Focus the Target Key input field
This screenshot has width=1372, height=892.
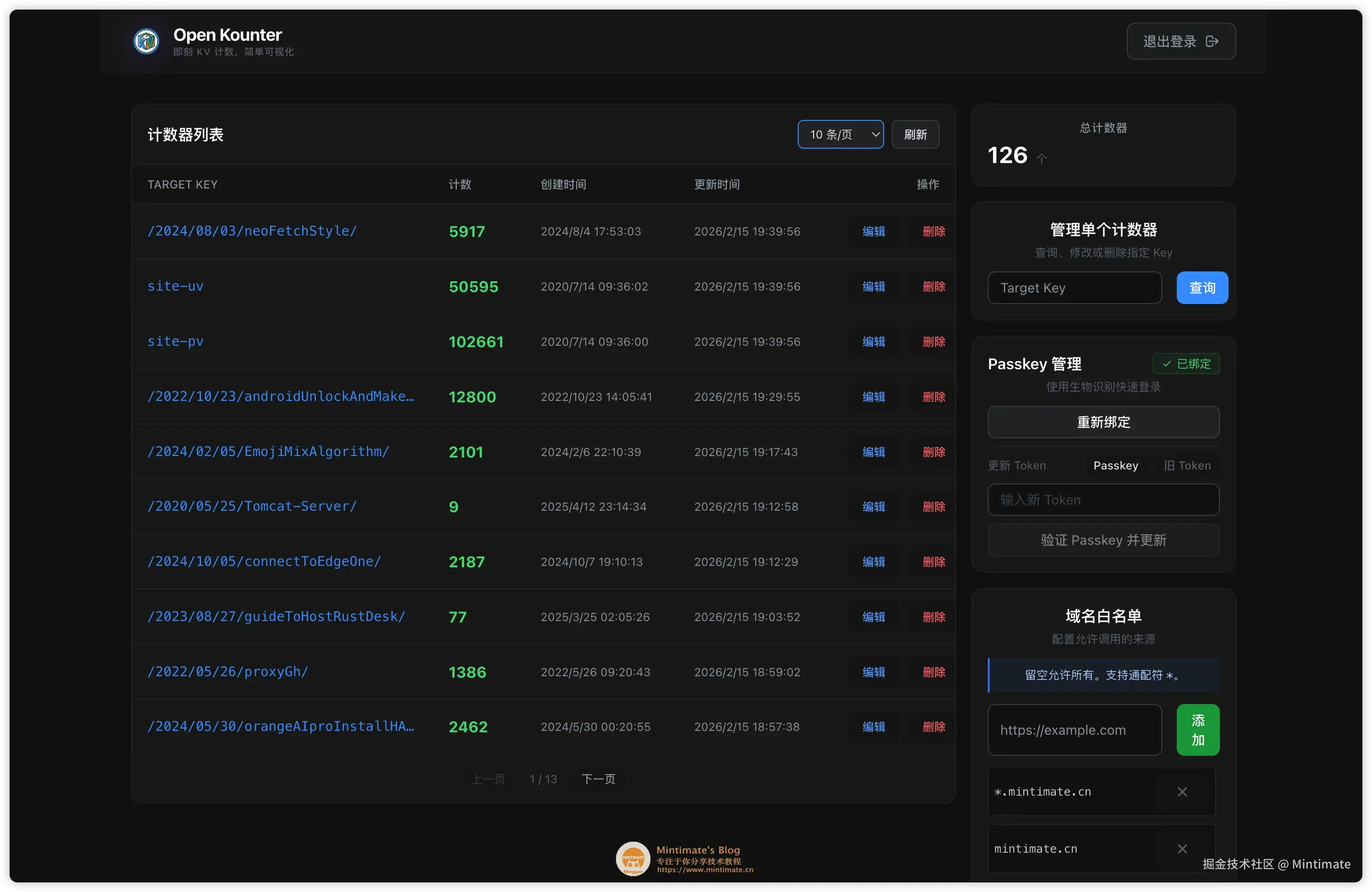(x=1075, y=288)
